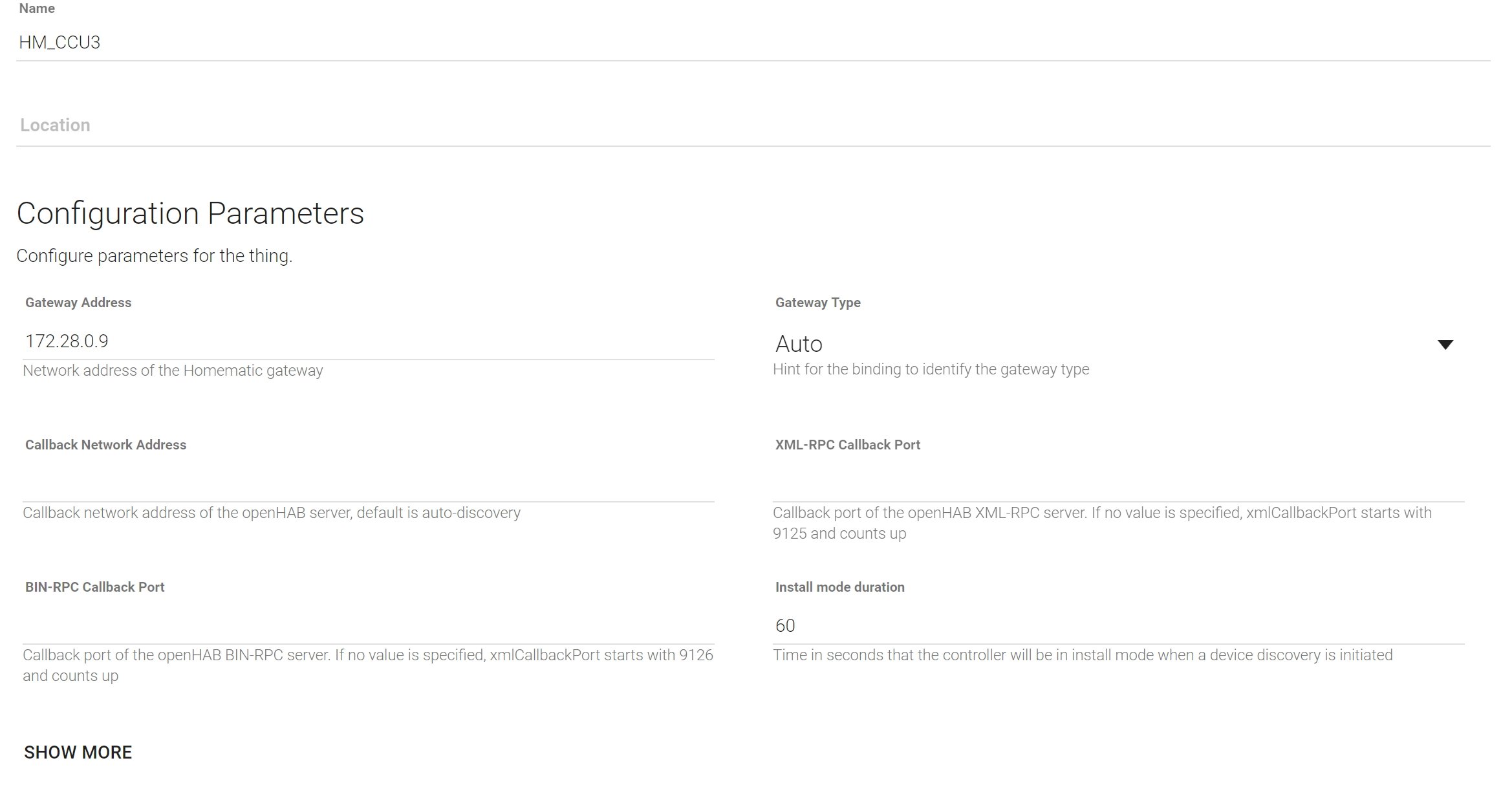Click the XML-RPC Callback Port label
The image size is (1512, 787).
tap(847, 444)
